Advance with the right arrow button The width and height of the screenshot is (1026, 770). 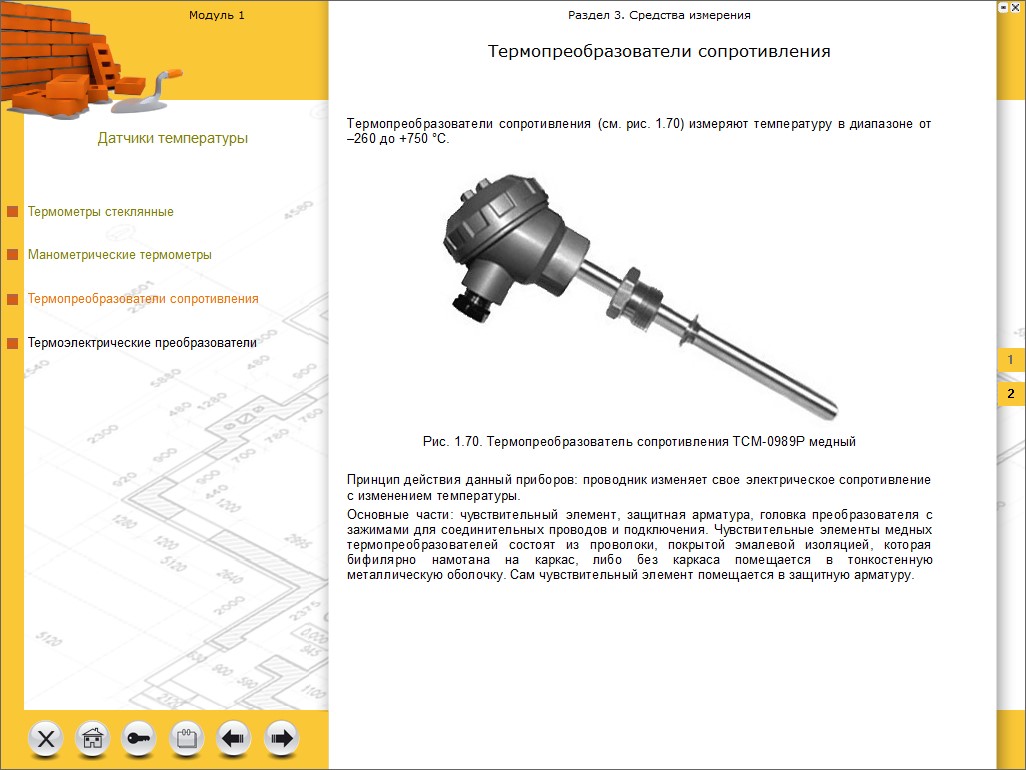[x=282, y=739]
